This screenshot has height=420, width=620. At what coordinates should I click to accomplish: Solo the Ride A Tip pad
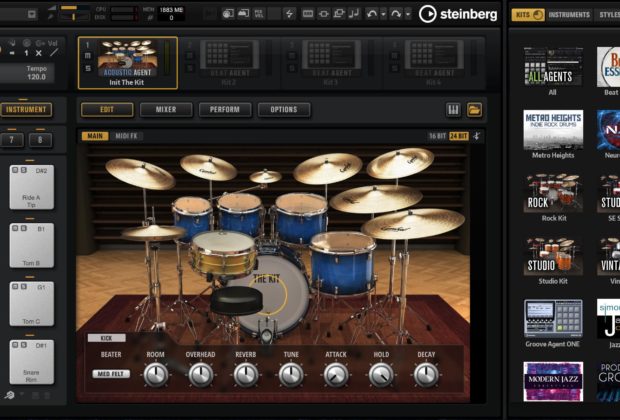(x=24, y=170)
